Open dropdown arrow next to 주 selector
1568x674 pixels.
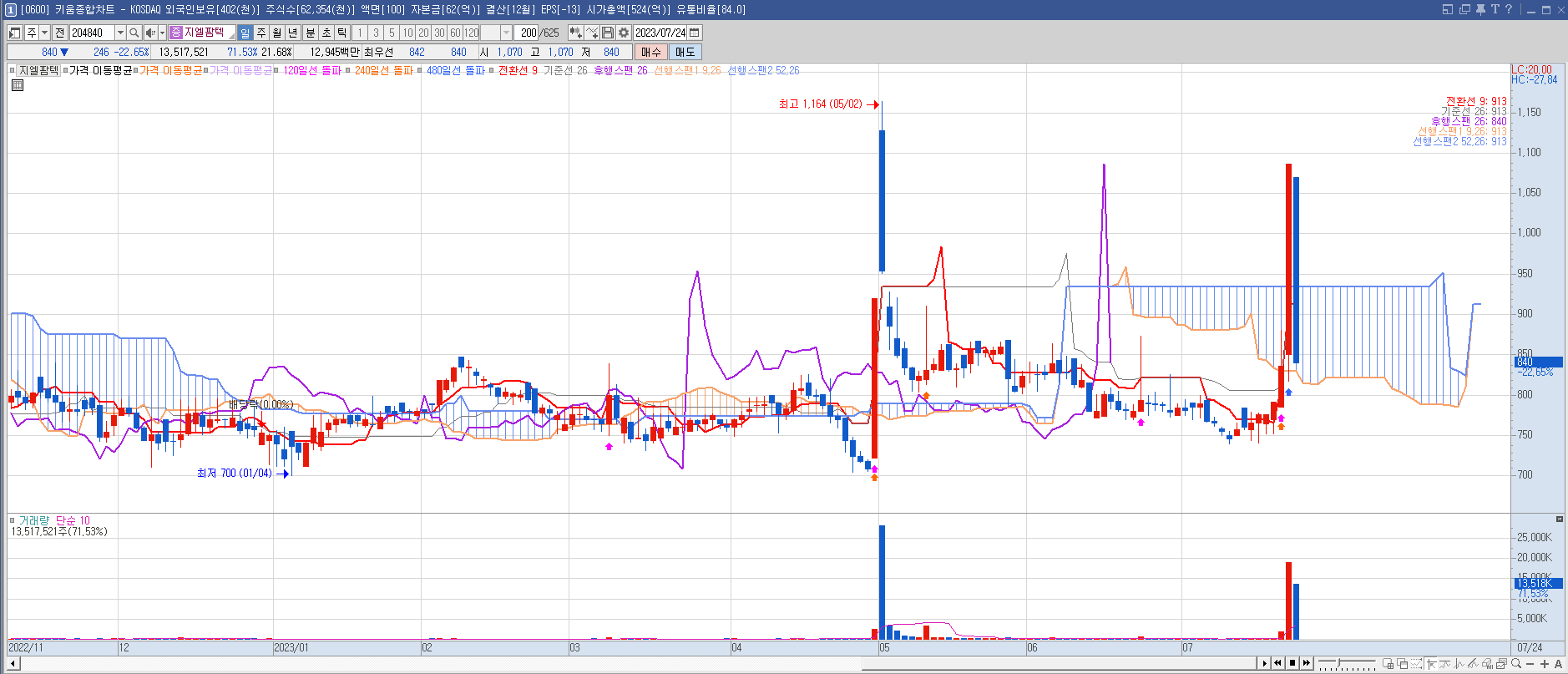click(45, 33)
